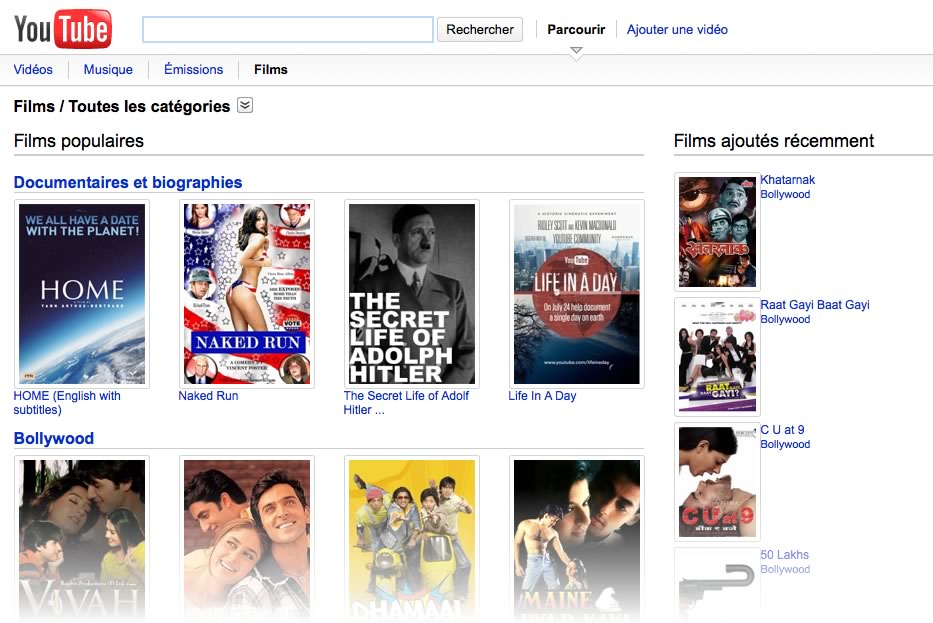Expand the Toutes les catégories dropdown icon

point(245,105)
